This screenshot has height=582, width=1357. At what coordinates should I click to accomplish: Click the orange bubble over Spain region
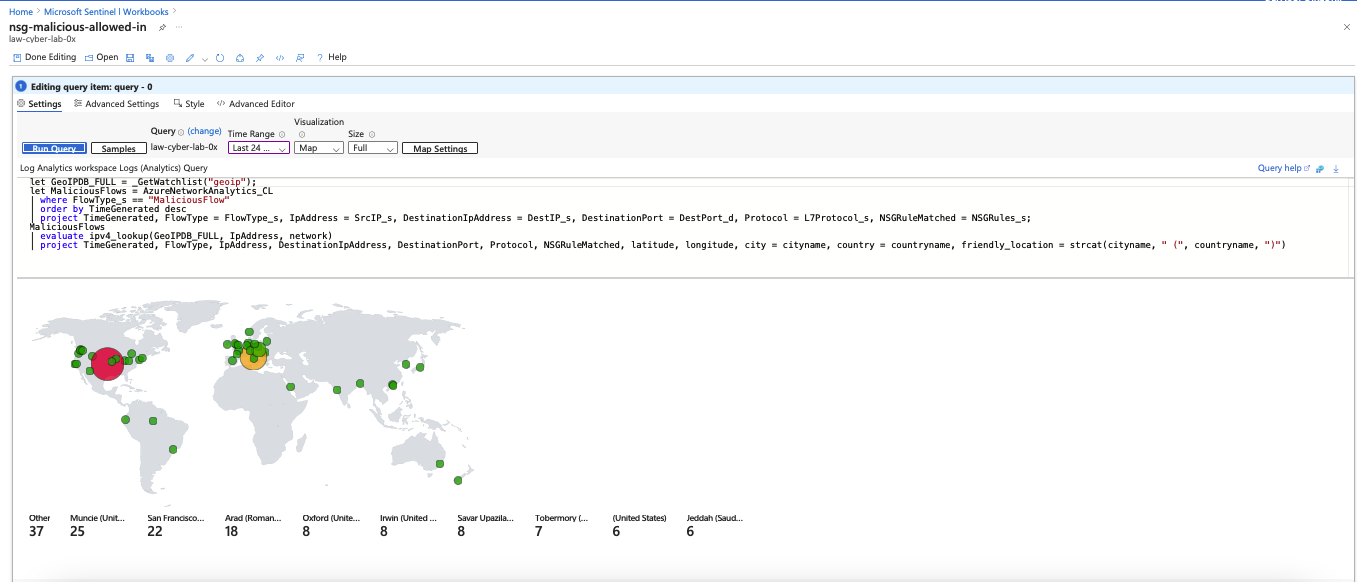pos(253,357)
